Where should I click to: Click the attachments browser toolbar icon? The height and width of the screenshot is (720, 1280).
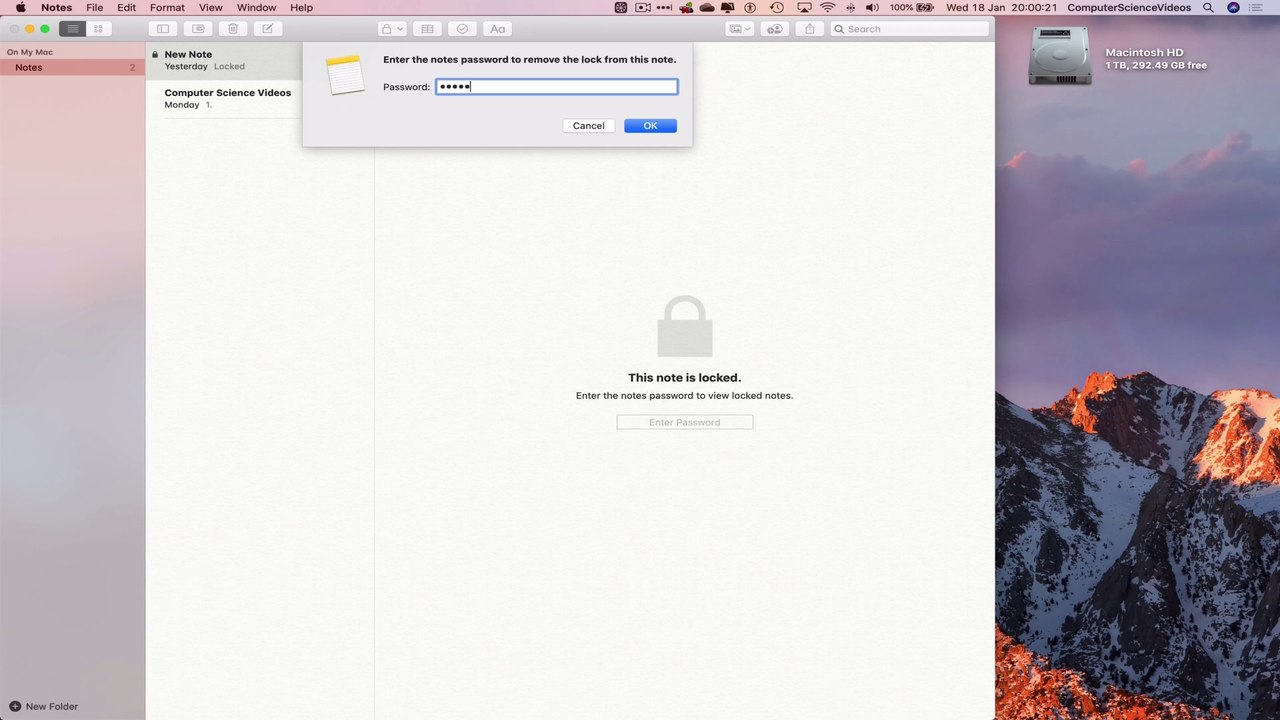[x=198, y=29]
